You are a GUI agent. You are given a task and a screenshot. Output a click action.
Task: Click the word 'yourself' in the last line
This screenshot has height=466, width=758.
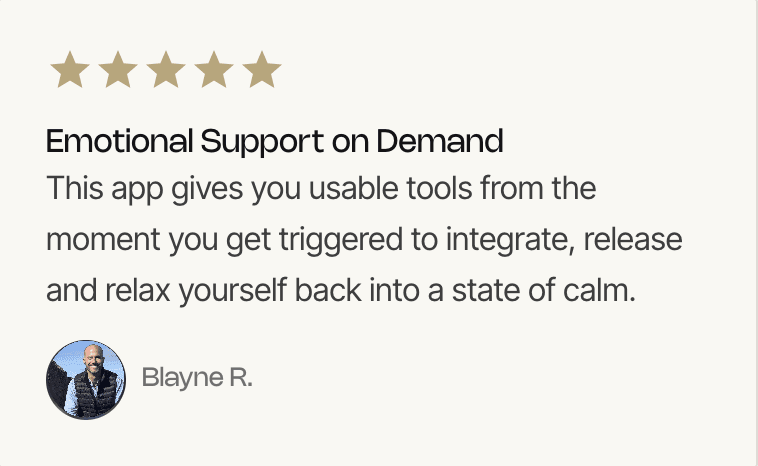click(233, 292)
